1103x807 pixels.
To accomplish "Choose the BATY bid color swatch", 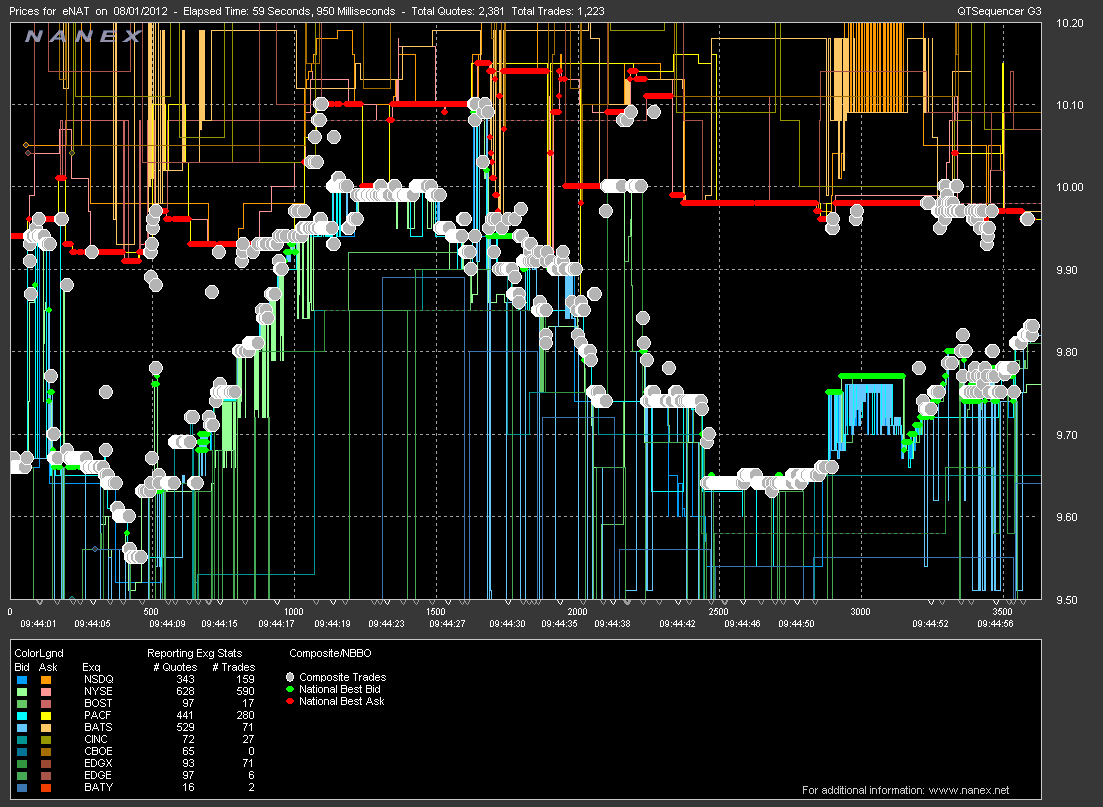I will (x=22, y=787).
